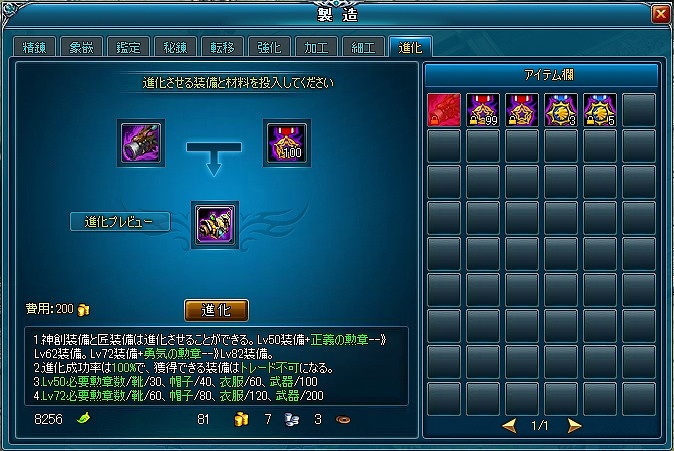The image size is (674, 451).
Task: Click the empty sixth slot in first inventory row
Action: (639, 110)
